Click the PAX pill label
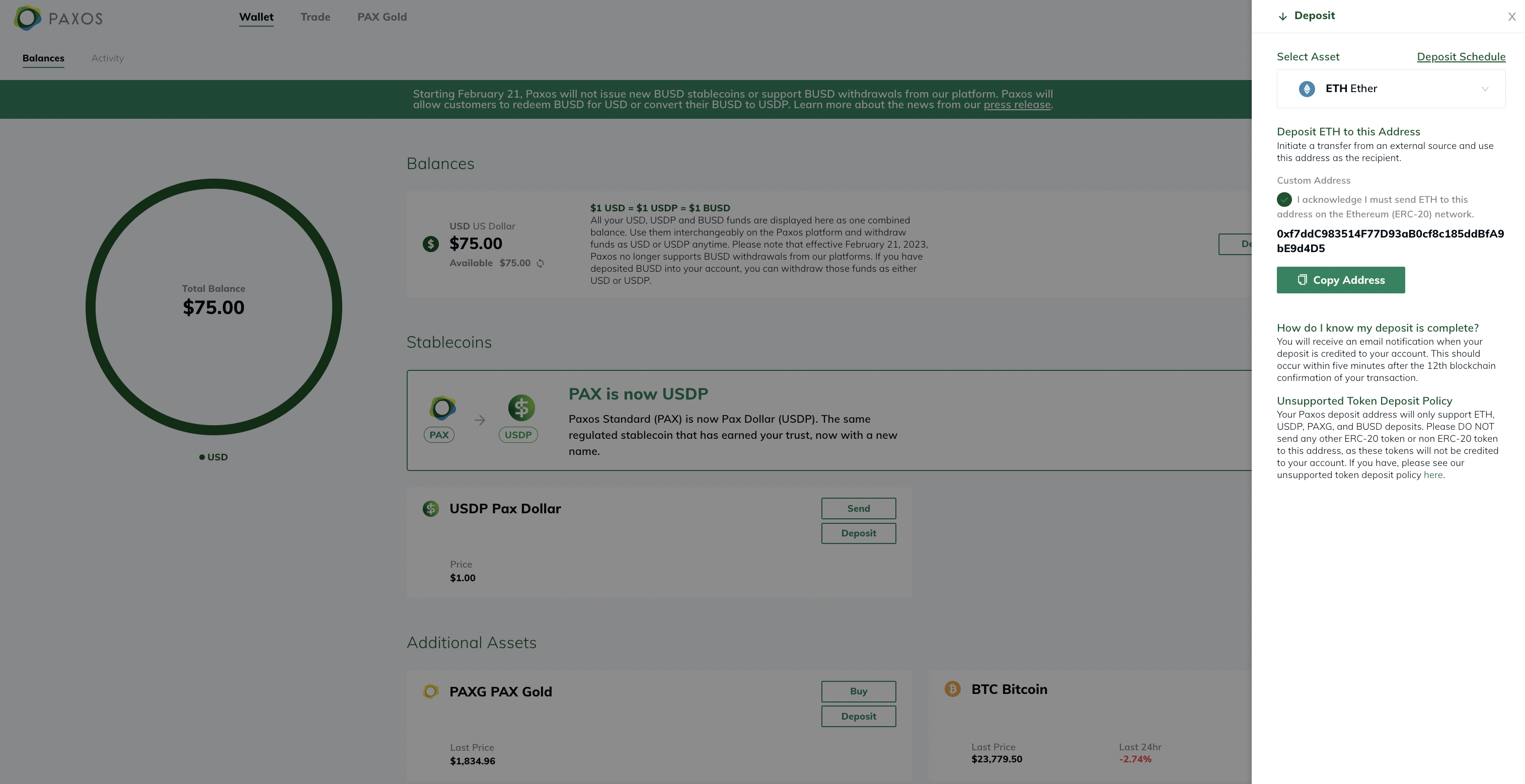This screenshot has width=1525, height=784. click(439, 435)
